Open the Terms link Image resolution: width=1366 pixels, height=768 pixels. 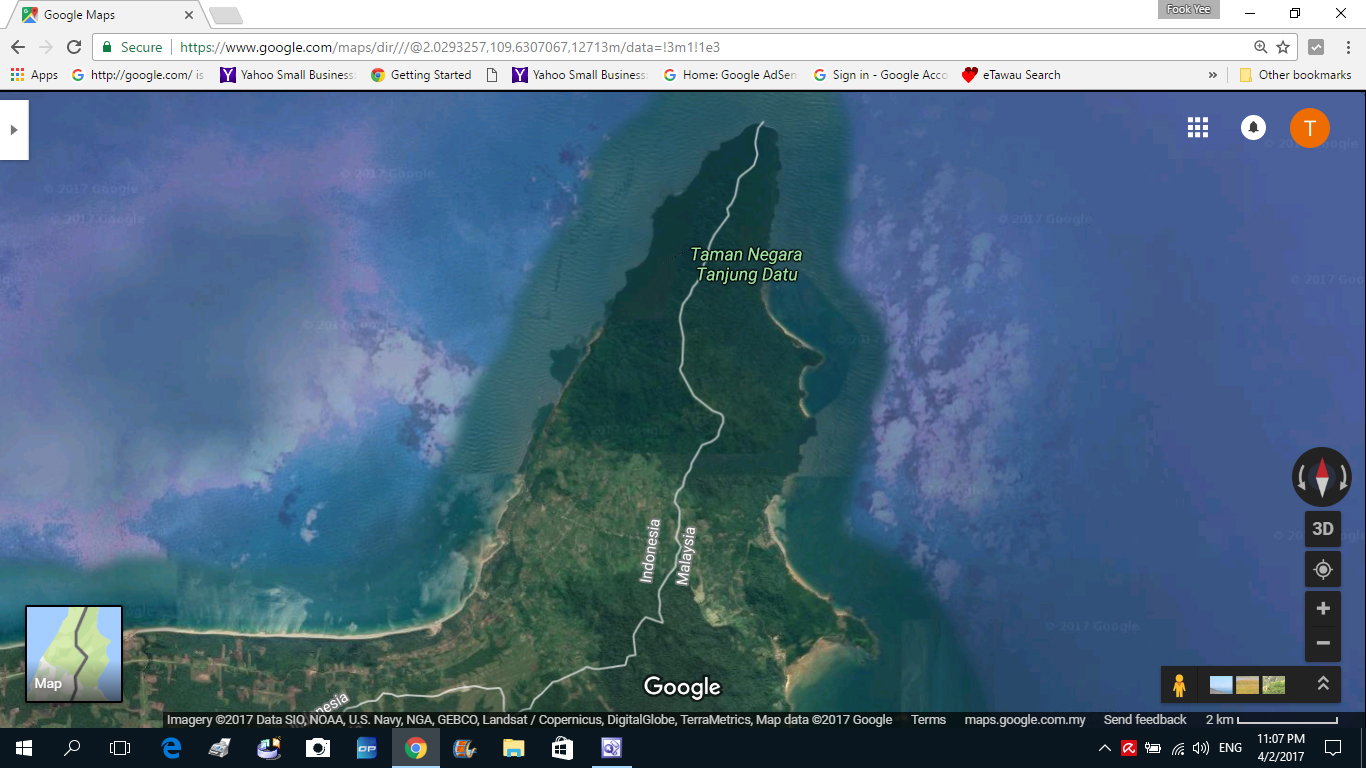pyautogui.click(x=928, y=720)
